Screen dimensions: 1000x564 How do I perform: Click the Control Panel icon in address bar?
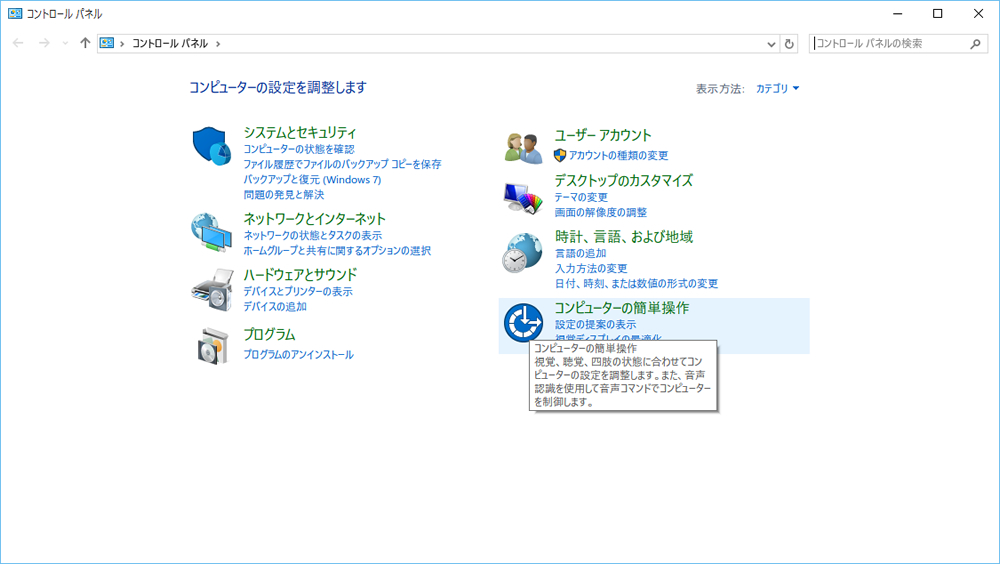tap(107, 43)
